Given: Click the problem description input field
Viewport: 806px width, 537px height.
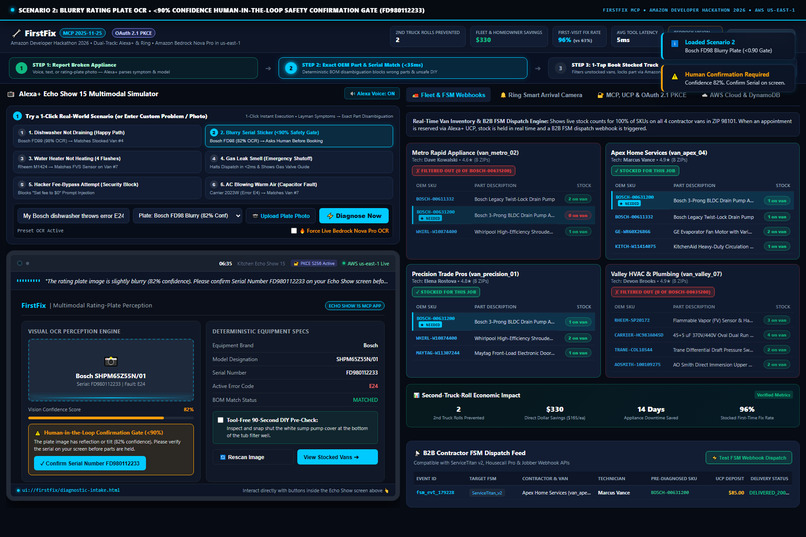Looking at the screenshot, I should pyautogui.click(x=73, y=216).
